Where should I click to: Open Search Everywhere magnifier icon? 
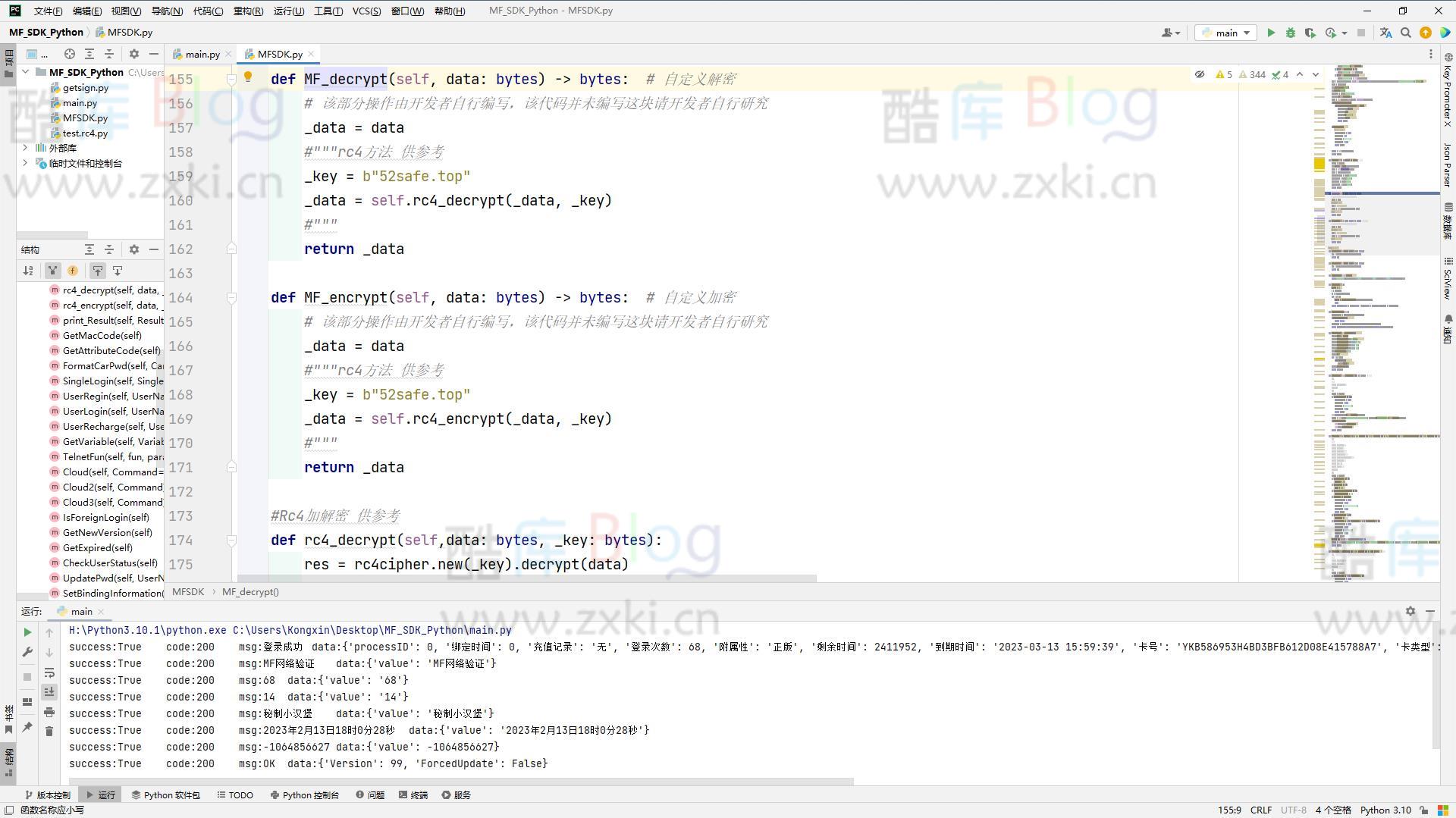[x=1406, y=33]
